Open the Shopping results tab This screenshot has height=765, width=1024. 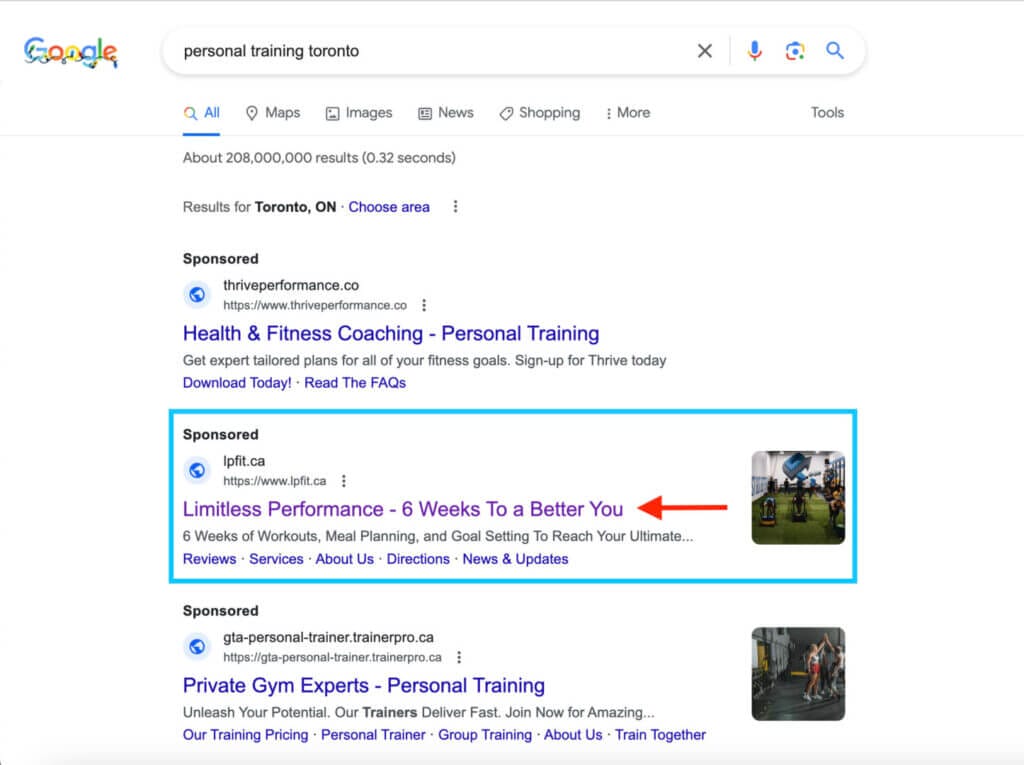[x=540, y=113]
